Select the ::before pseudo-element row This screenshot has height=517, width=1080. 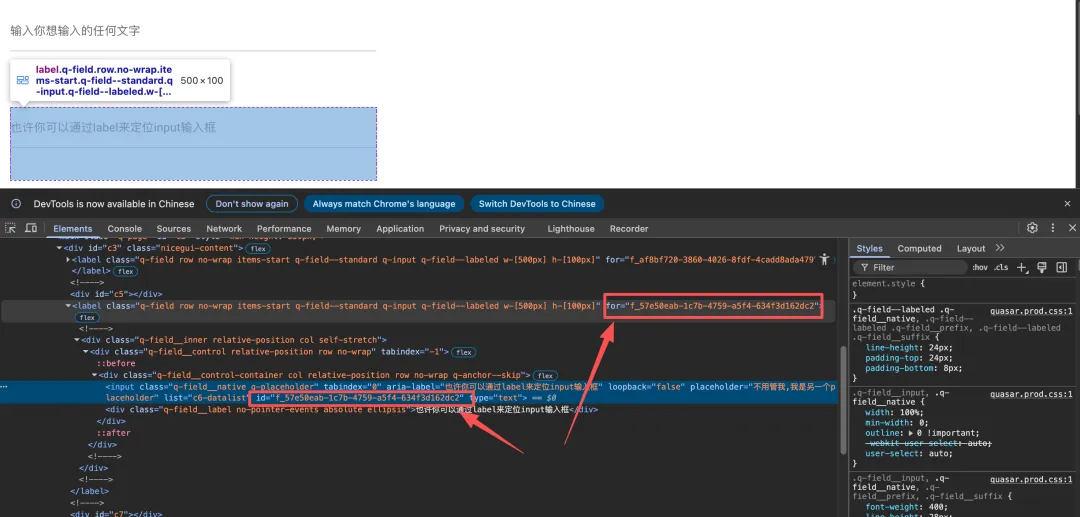116,363
